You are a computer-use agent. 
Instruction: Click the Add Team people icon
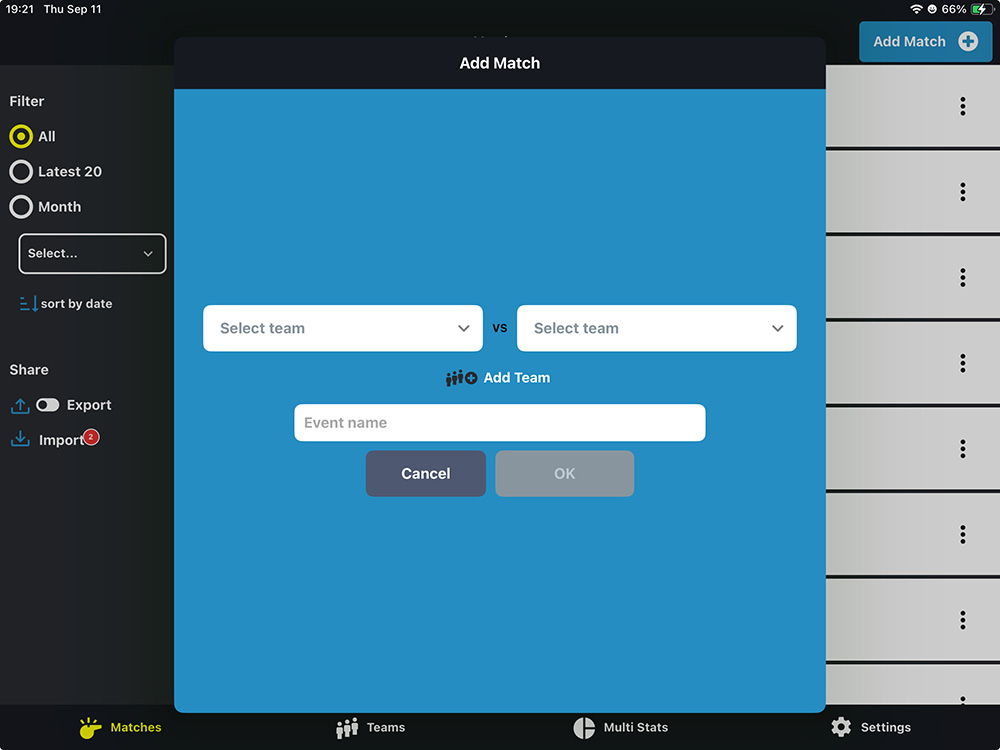(x=461, y=378)
